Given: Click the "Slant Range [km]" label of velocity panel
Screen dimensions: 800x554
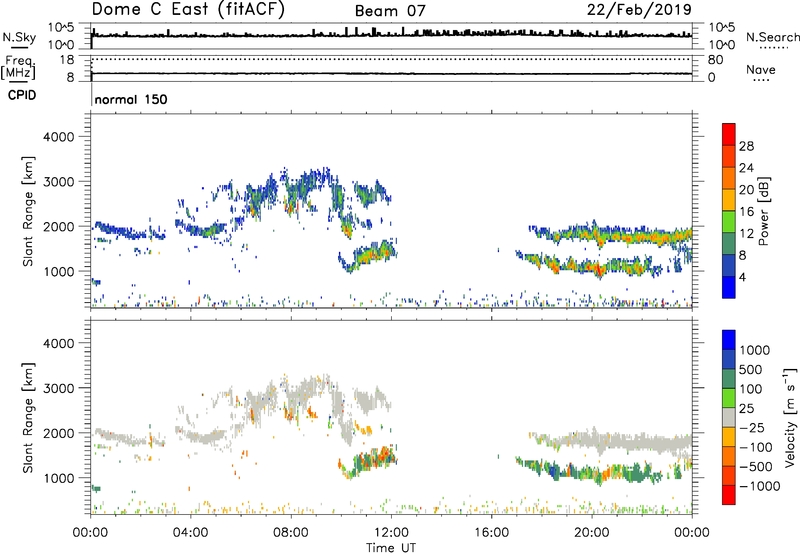Looking at the screenshot, I should tap(28, 417).
